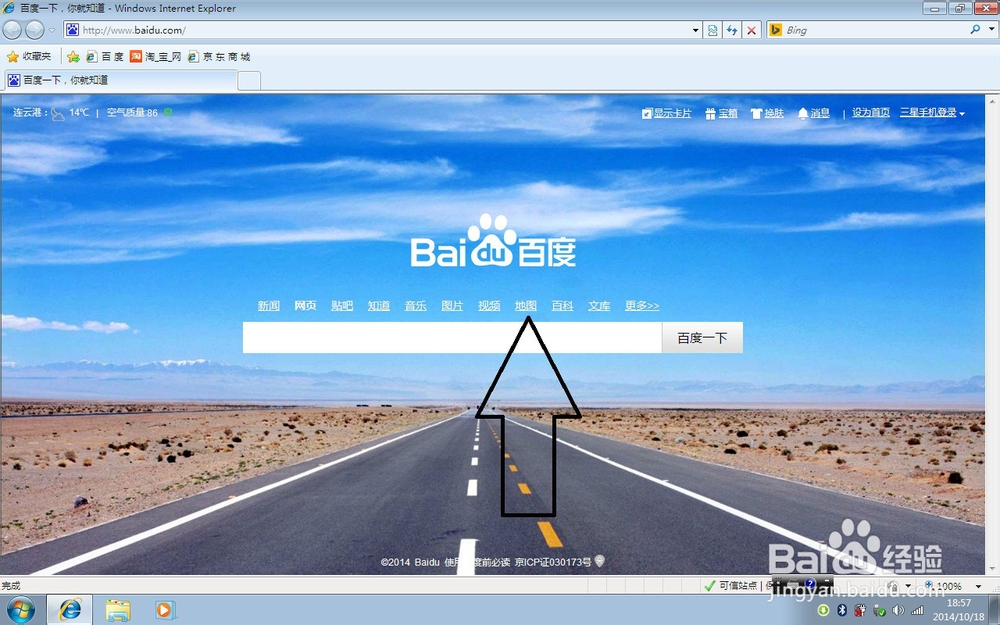
Task: Open the 百度 bookmark in favorites bar
Action: (x=105, y=57)
